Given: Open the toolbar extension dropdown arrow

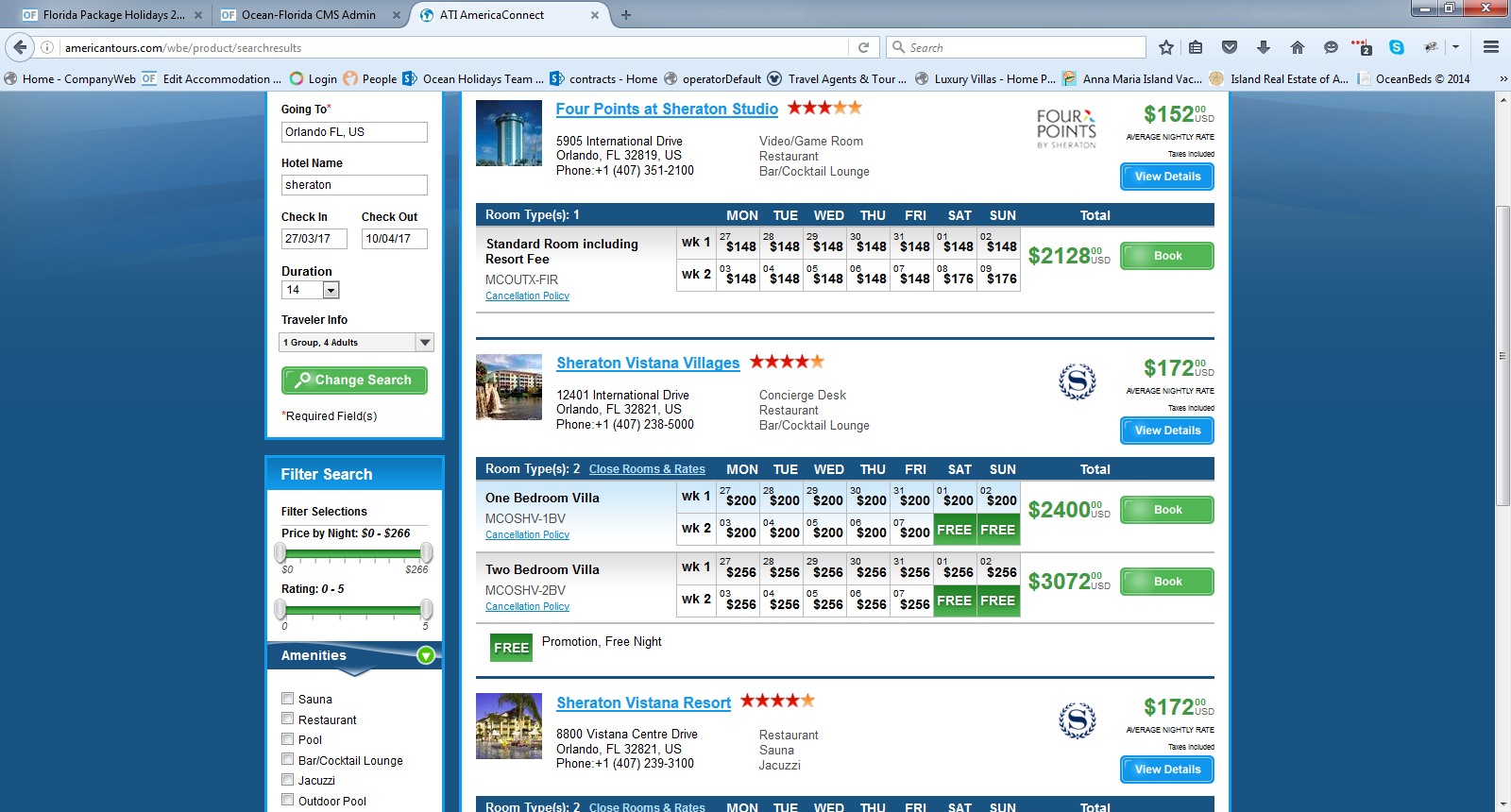Looking at the screenshot, I should click(x=1455, y=47).
